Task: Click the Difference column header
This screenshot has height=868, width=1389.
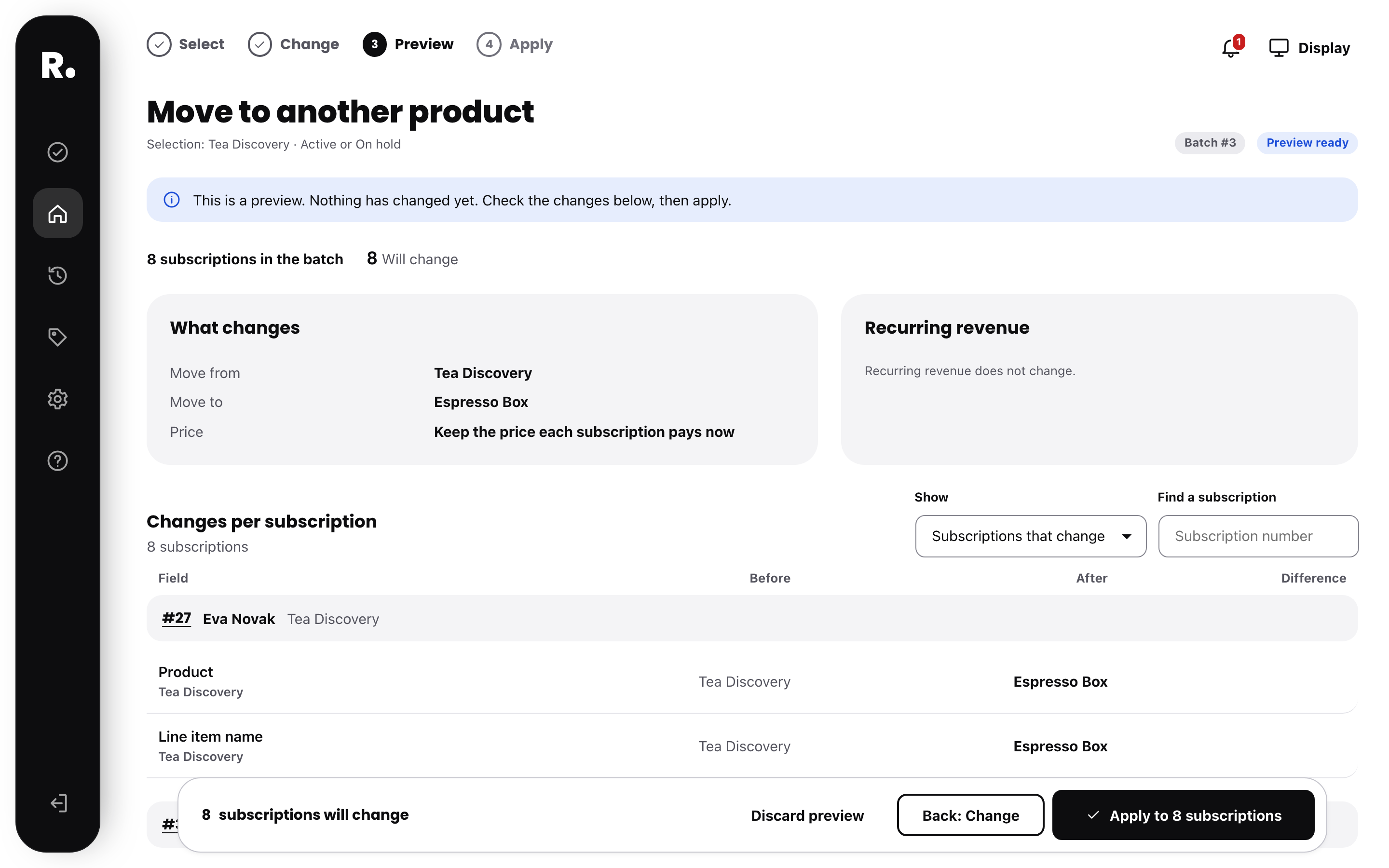Action: click(x=1313, y=578)
